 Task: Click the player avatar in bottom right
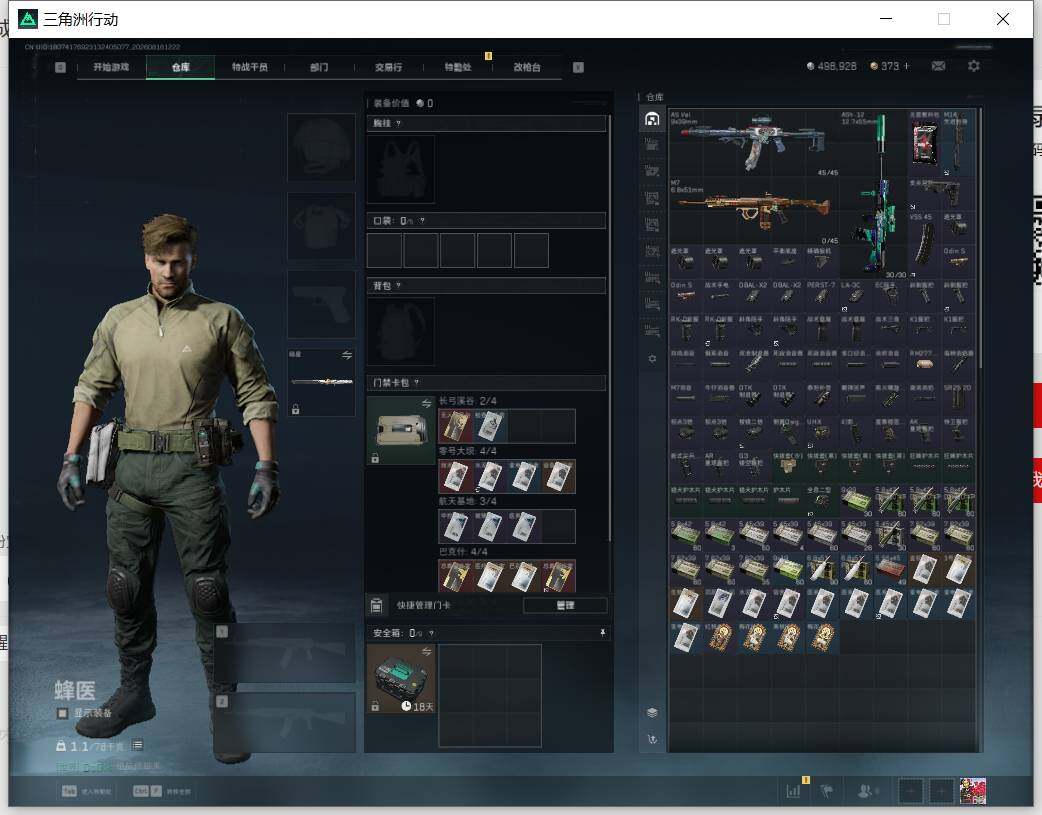[x=973, y=791]
